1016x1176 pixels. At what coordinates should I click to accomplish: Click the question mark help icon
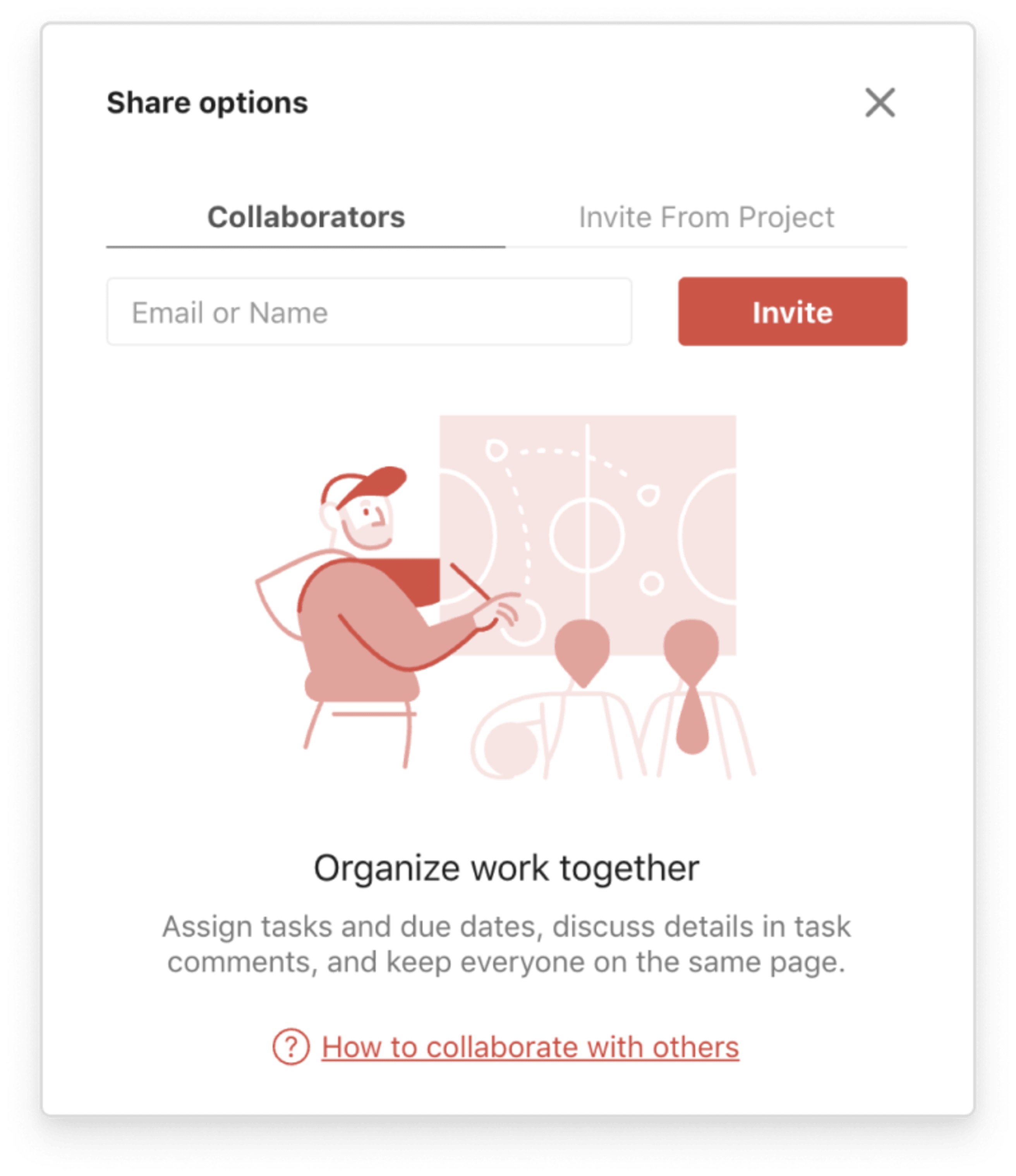[291, 1047]
